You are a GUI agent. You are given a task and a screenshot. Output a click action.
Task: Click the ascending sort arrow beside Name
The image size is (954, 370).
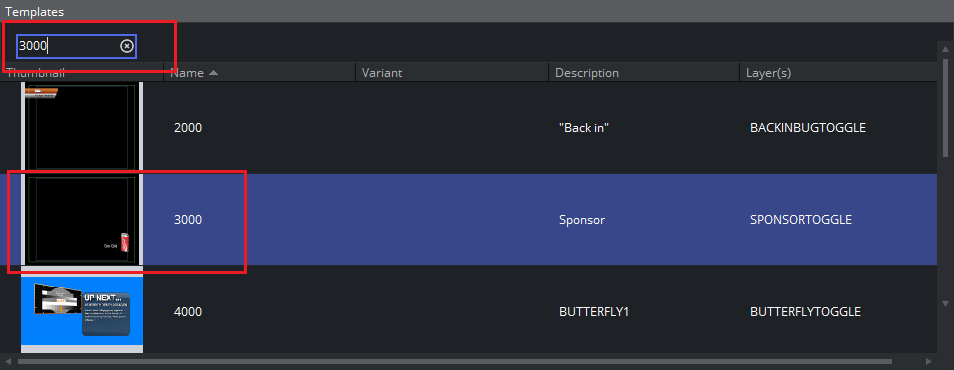click(x=213, y=73)
